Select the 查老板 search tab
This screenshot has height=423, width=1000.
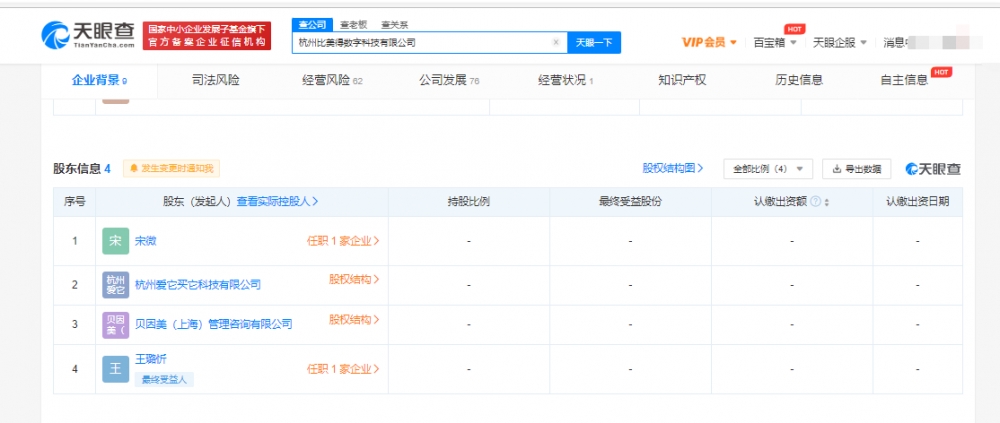click(x=353, y=25)
